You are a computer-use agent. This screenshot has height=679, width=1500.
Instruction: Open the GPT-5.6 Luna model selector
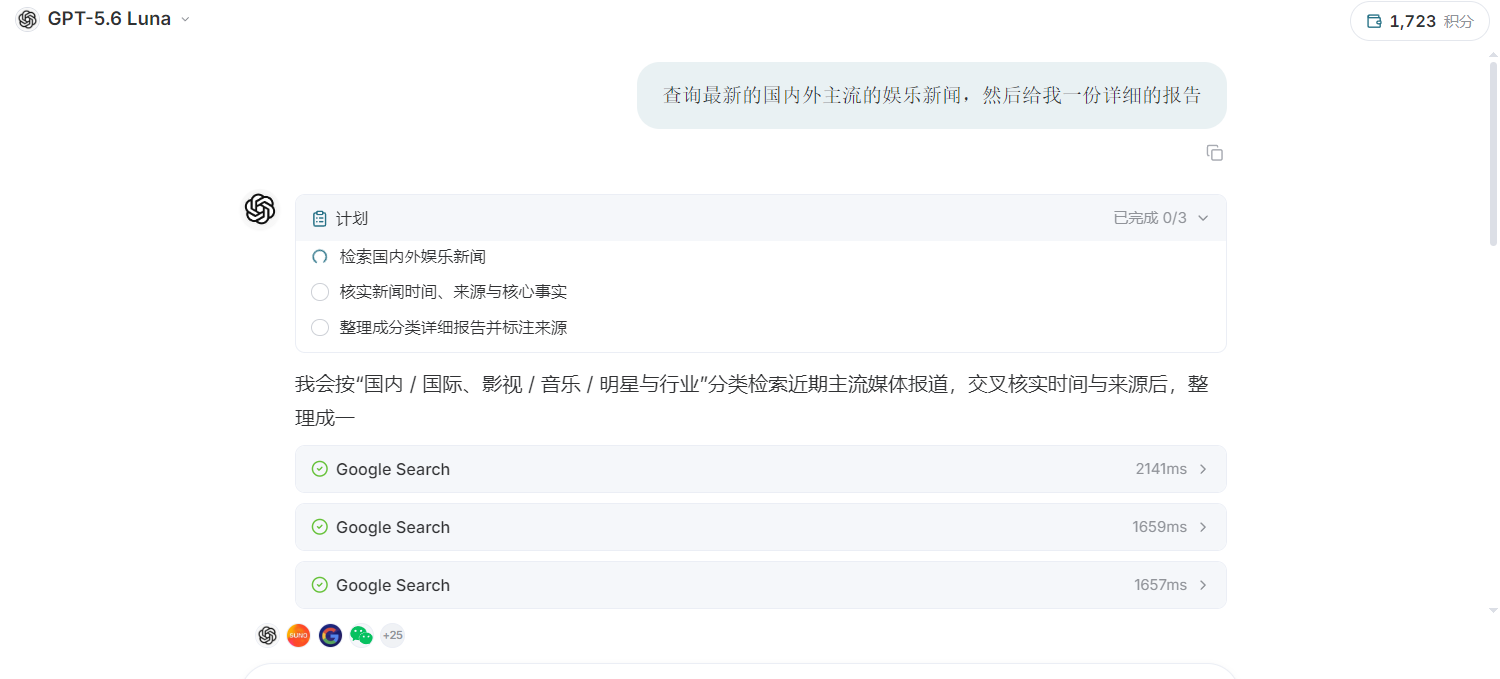(x=103, y=19)
